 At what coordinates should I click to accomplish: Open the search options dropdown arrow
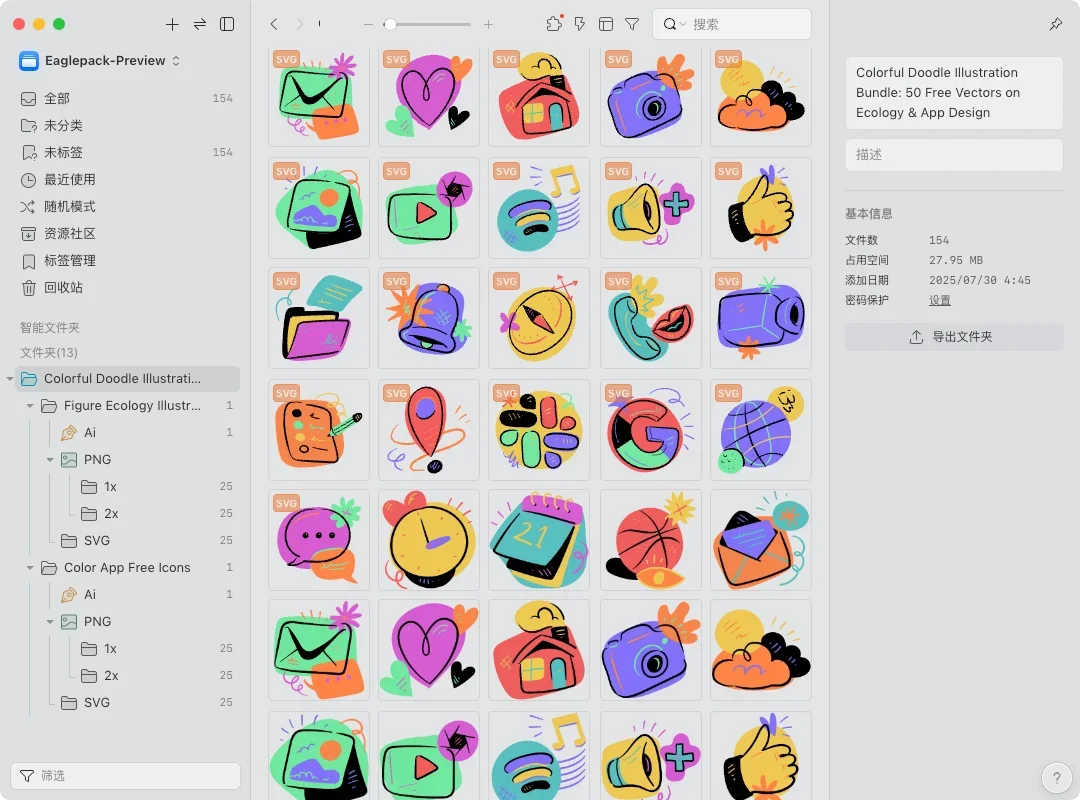pyautogui.click(x=684, y=24)
